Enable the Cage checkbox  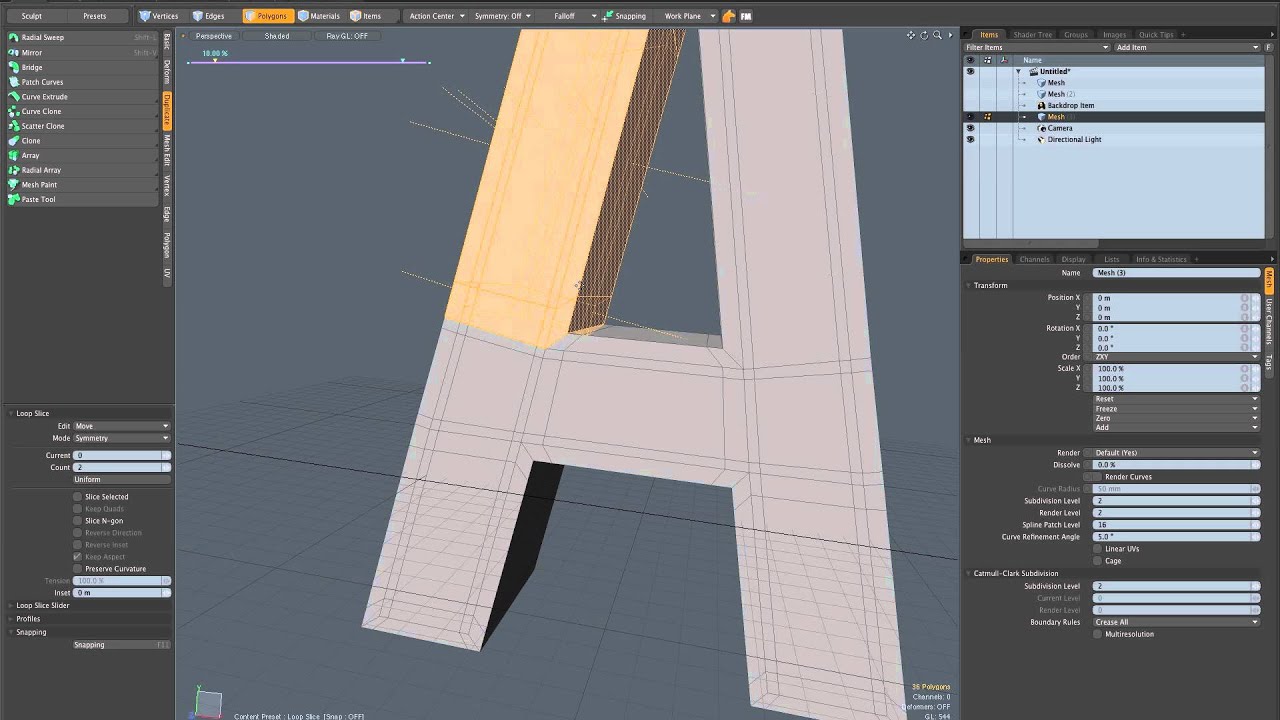pyautogui.click(x=1098, y=561)
